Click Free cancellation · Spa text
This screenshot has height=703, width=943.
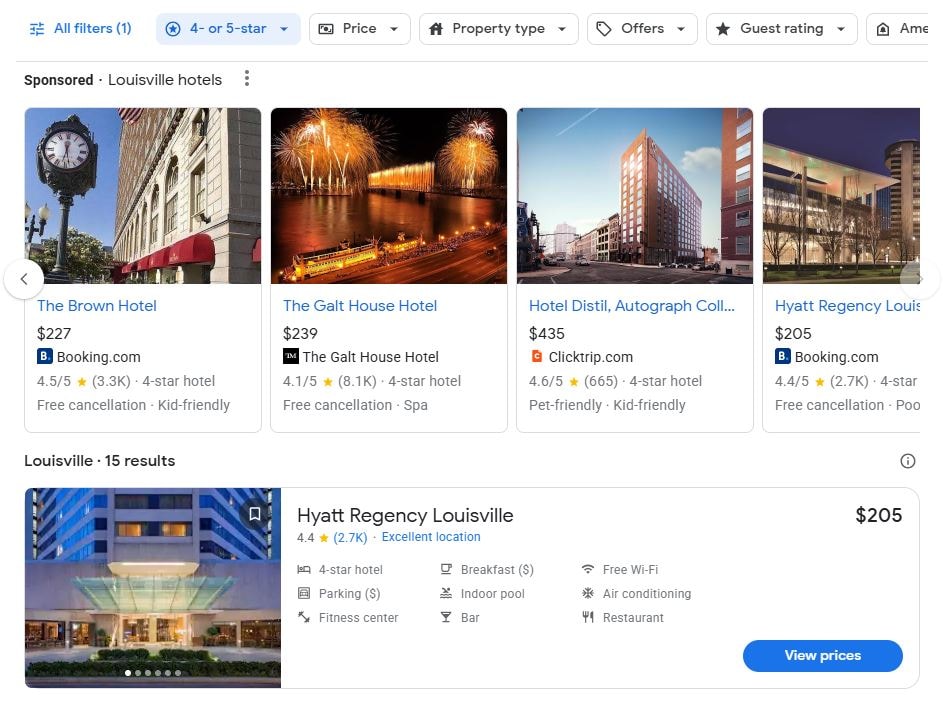[x=355, y=405]
